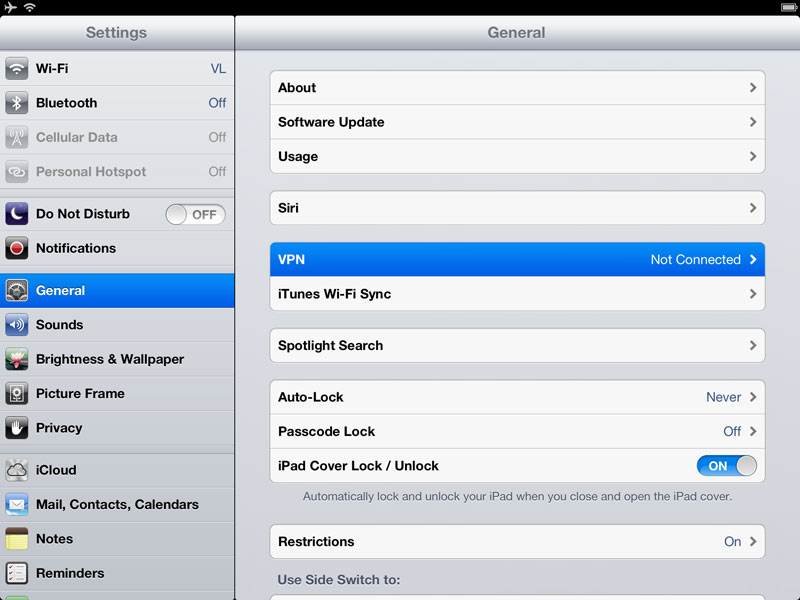Tap the Privacy hand icon
The height and width of the screenshot is (600, 800).
[16, 428]
